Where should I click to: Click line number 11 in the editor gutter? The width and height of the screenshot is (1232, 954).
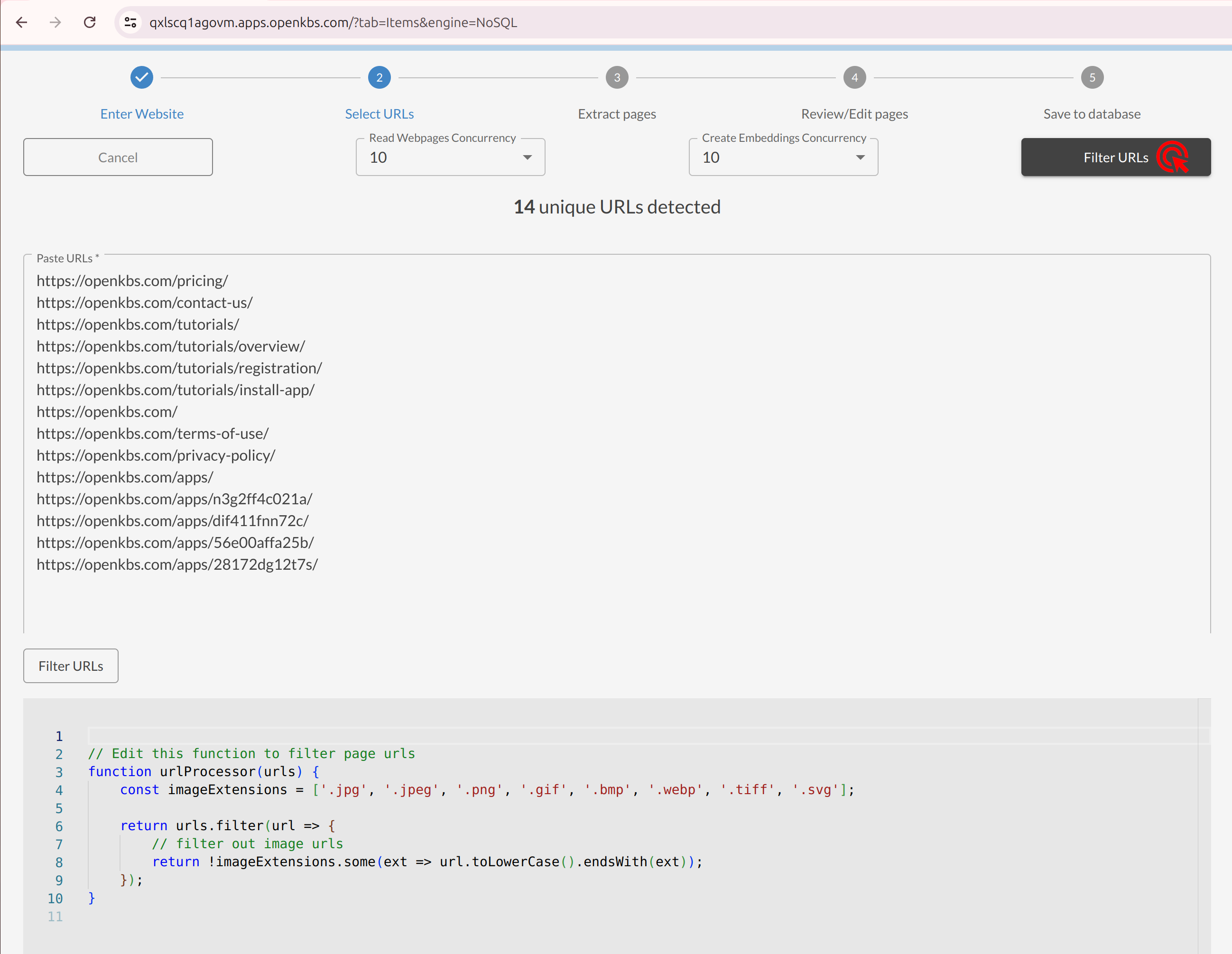click(56, 916)
